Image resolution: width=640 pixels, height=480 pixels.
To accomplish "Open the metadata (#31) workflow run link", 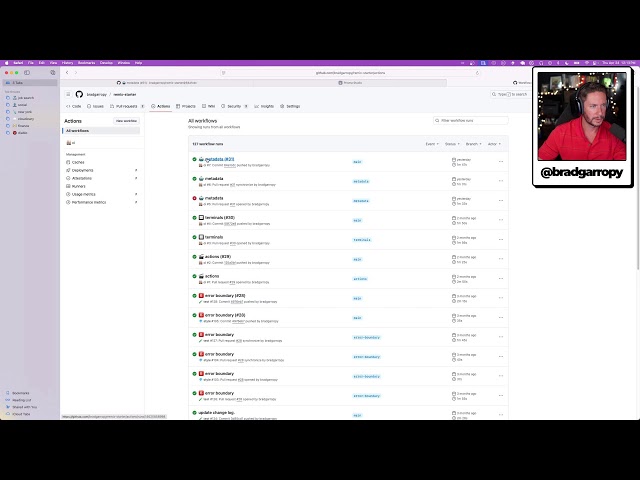I will [220, 159].
